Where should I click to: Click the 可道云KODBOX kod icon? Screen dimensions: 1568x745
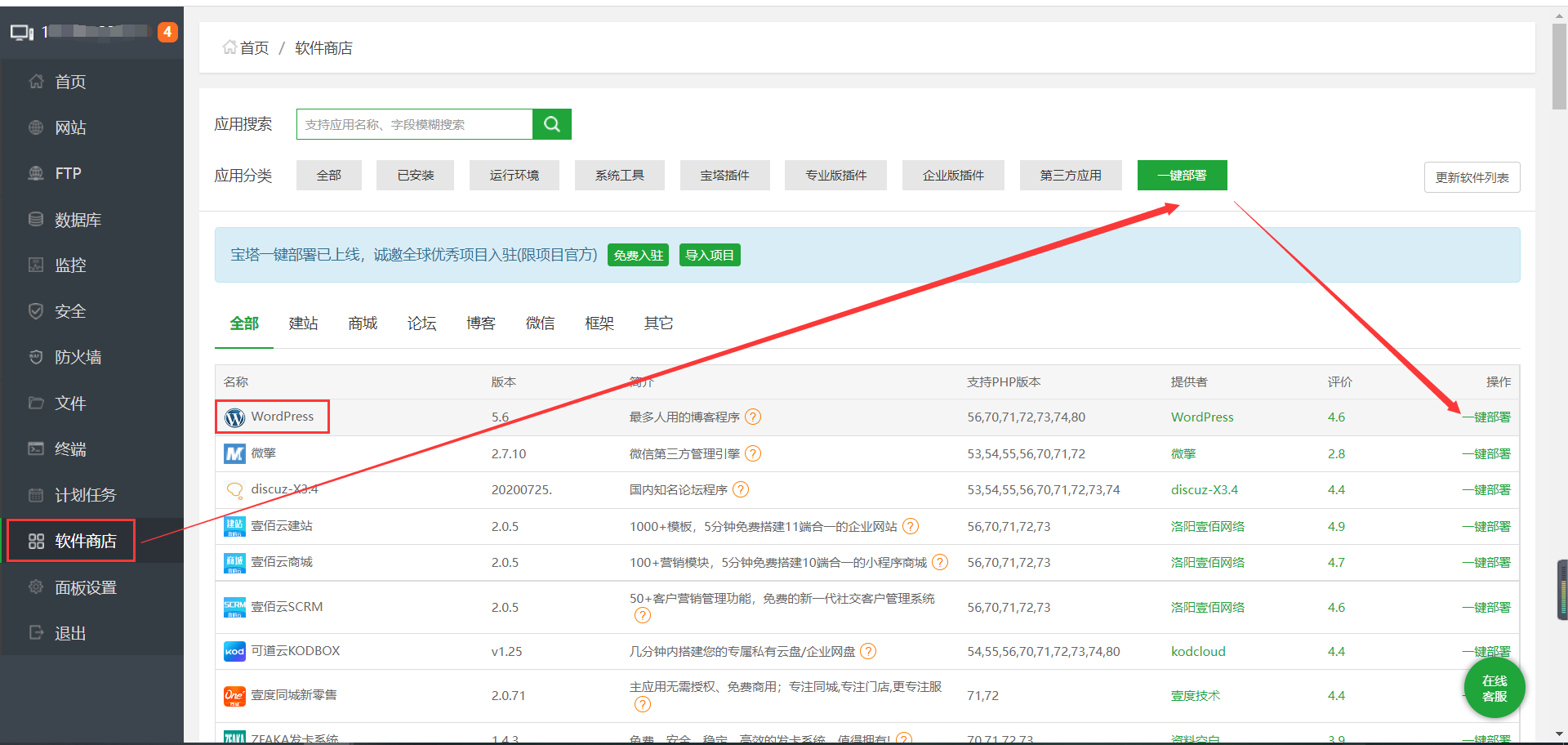235,651
